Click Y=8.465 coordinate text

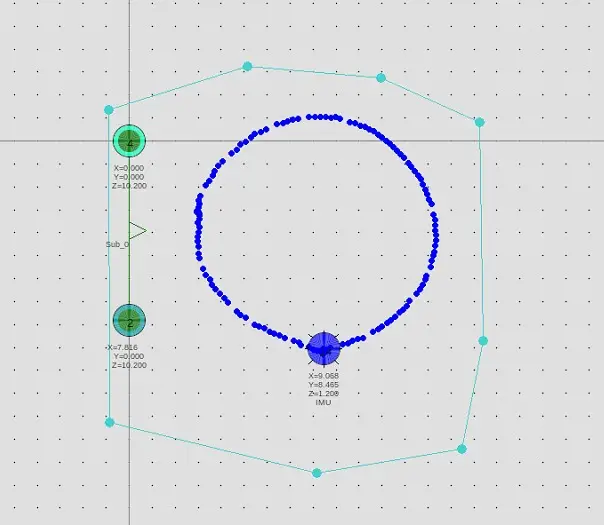[x=324, y=385]
